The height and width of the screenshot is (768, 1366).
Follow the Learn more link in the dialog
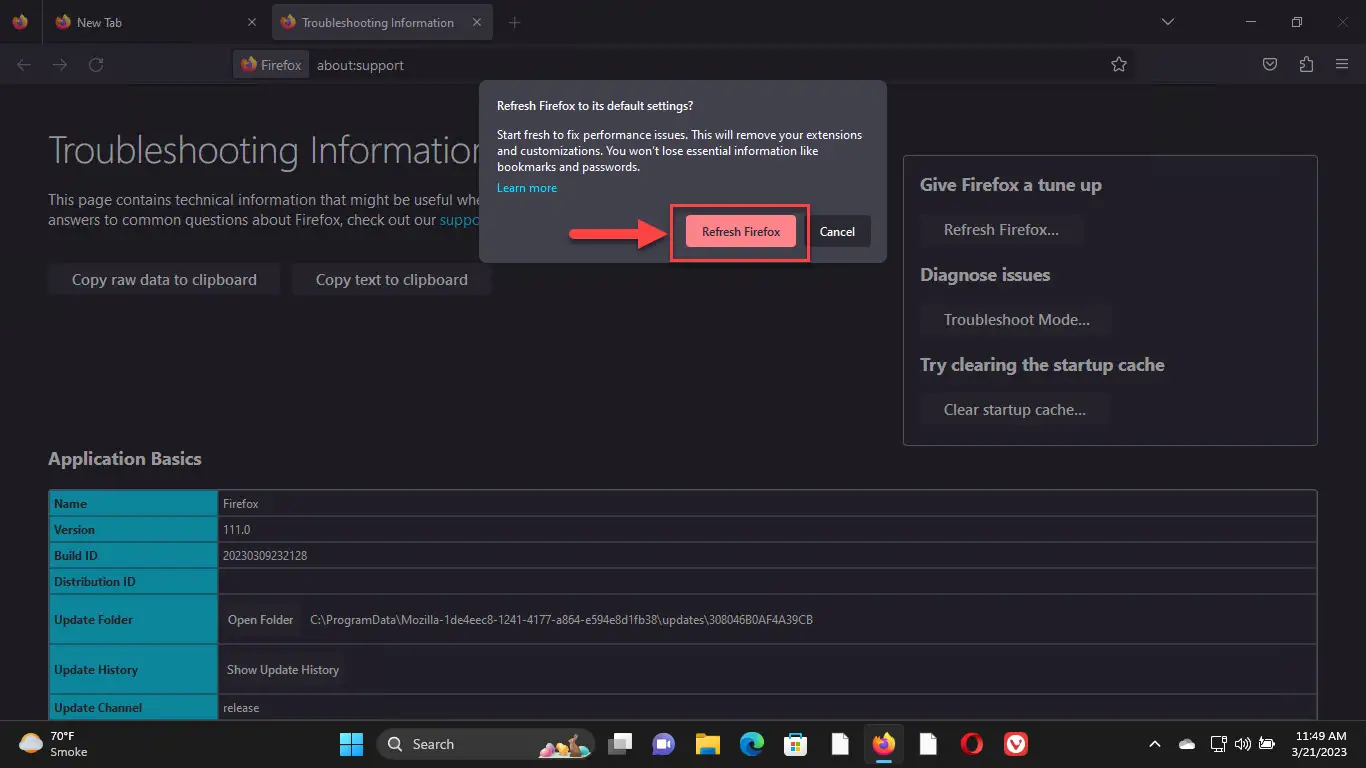pyautogui.click(x=527, y=188)
